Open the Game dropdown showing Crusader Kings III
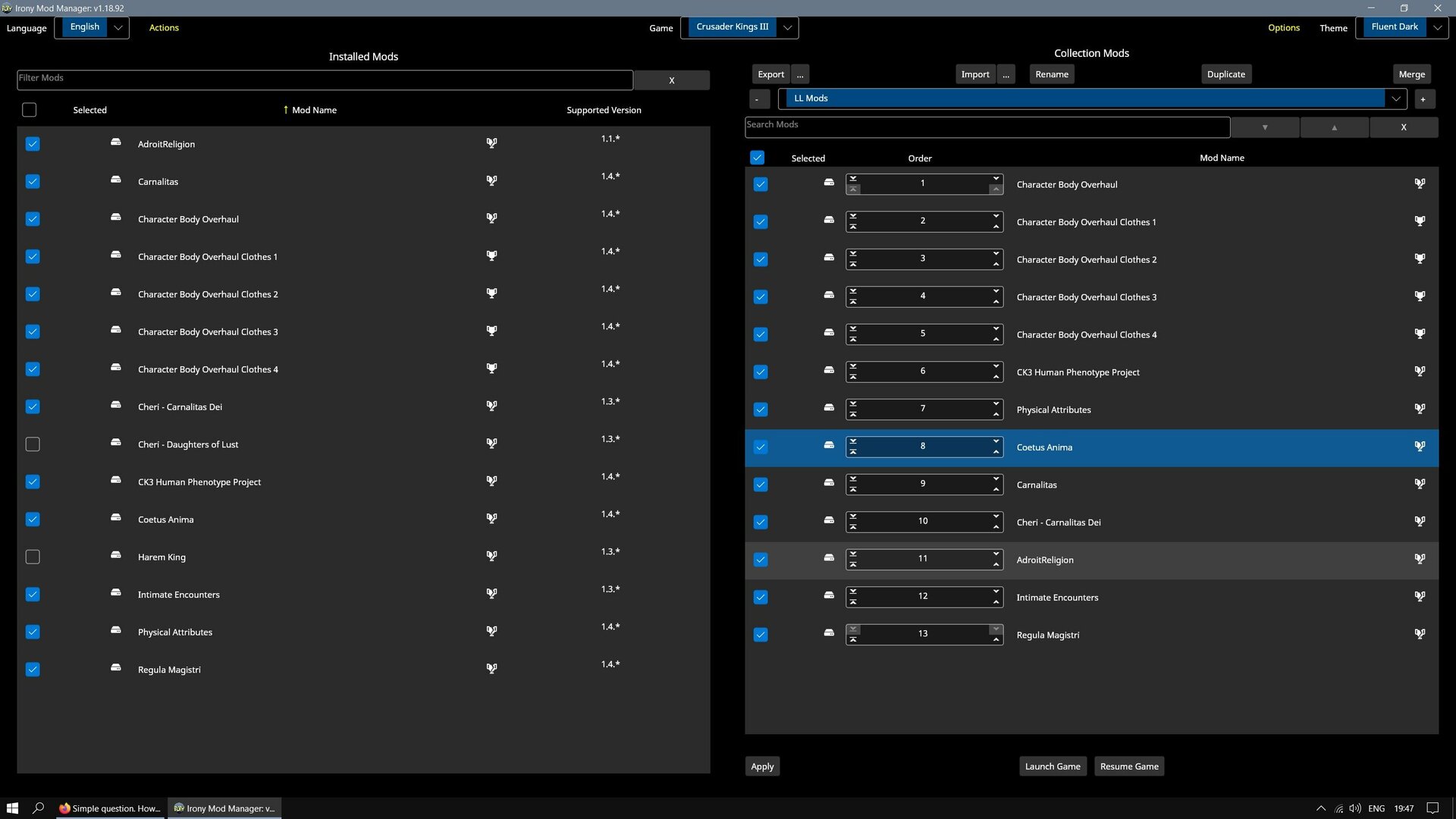Screen dimensions: 1456x819 (739, 27)
